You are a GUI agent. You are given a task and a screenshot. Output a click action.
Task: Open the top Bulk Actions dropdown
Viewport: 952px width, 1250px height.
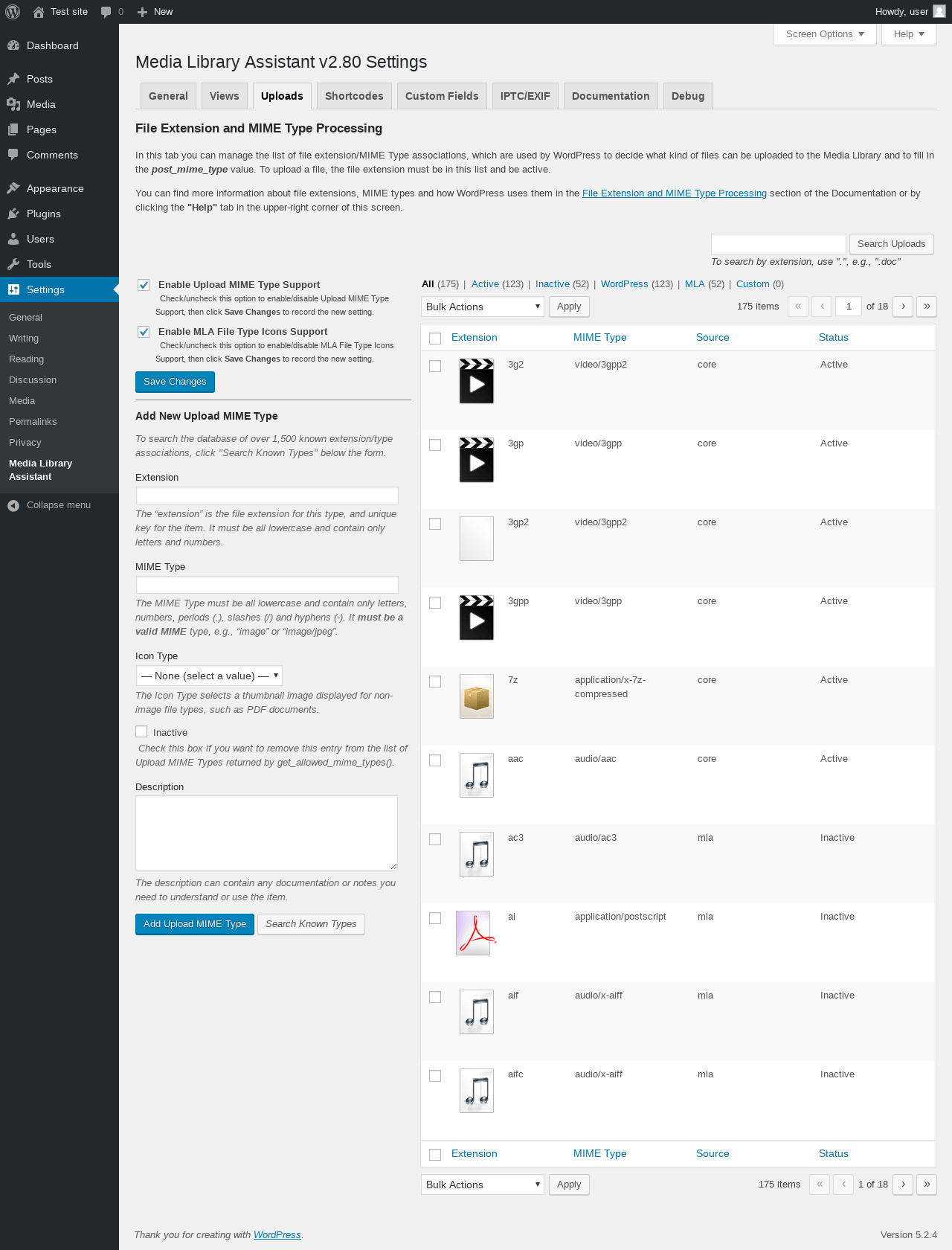pyautogui.click(x=483, y=307)
